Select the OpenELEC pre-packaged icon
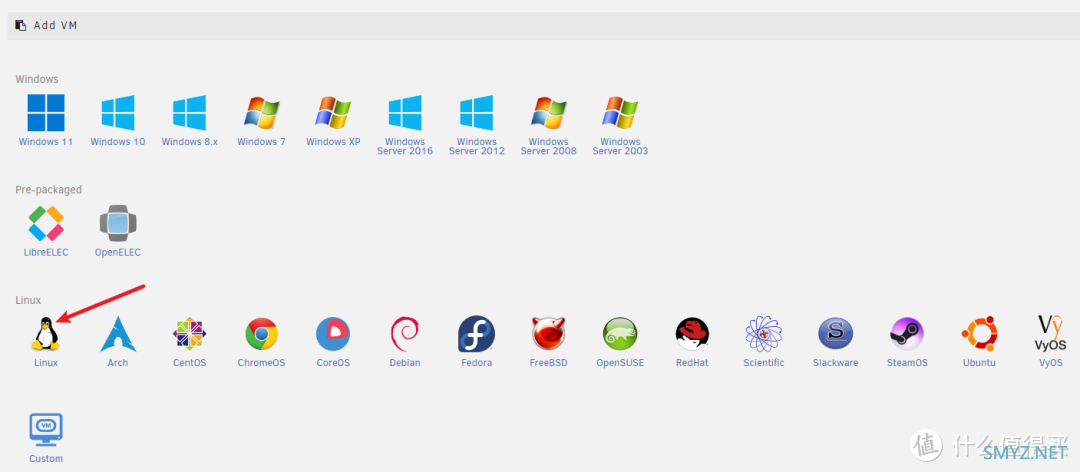1080x472 pixels. [x=118, y=223]
